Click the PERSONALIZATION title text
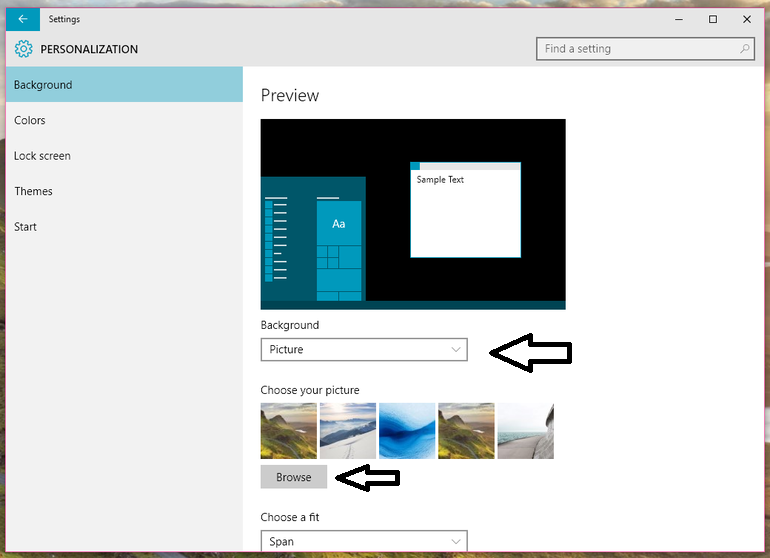This screenshot has height=558, width=770. click(x=89, y=49)
